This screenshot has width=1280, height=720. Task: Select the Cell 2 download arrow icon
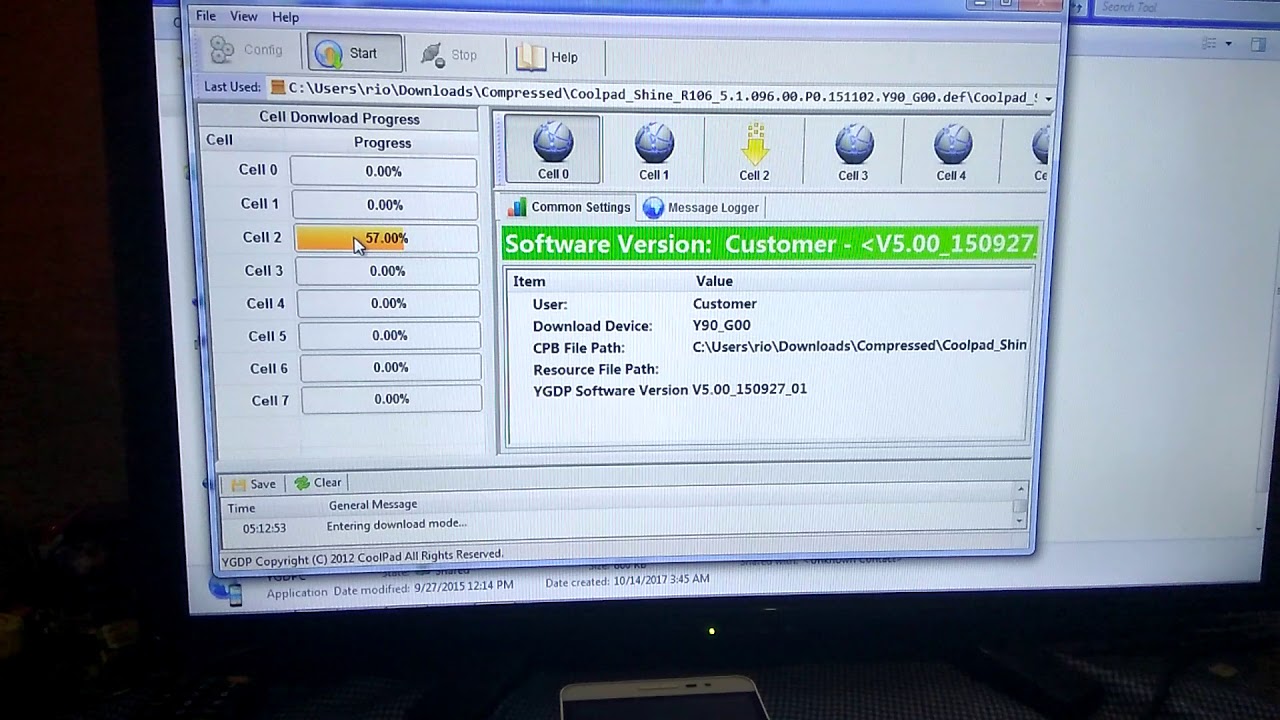point(754,152)
